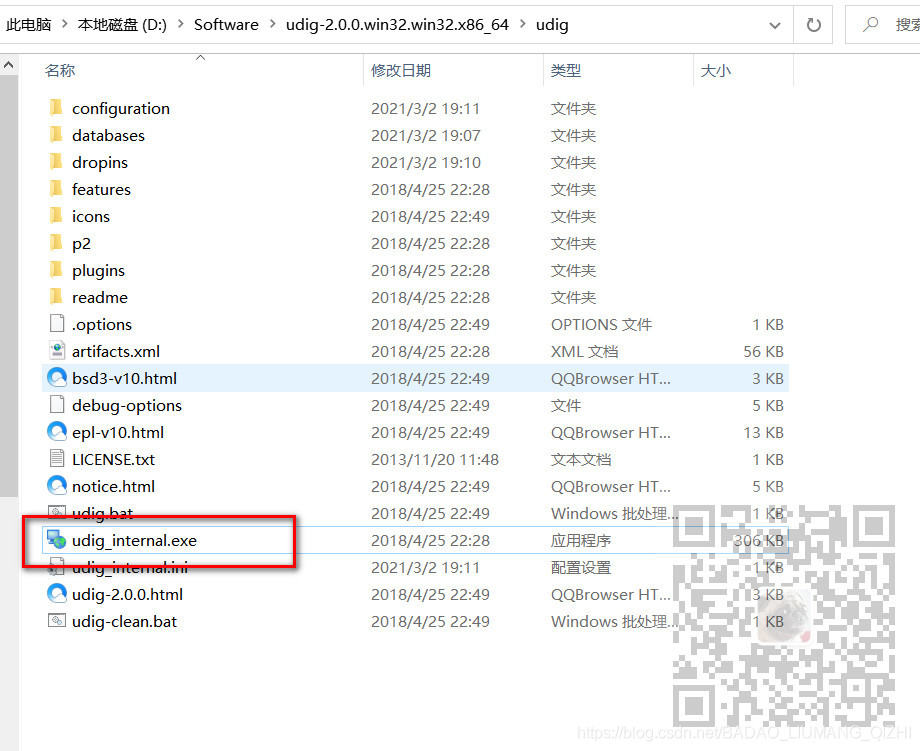Viewport: 920px width, 751px height.
Task: Expand chevron after 此电脑 in path
Action: point(65,25)
